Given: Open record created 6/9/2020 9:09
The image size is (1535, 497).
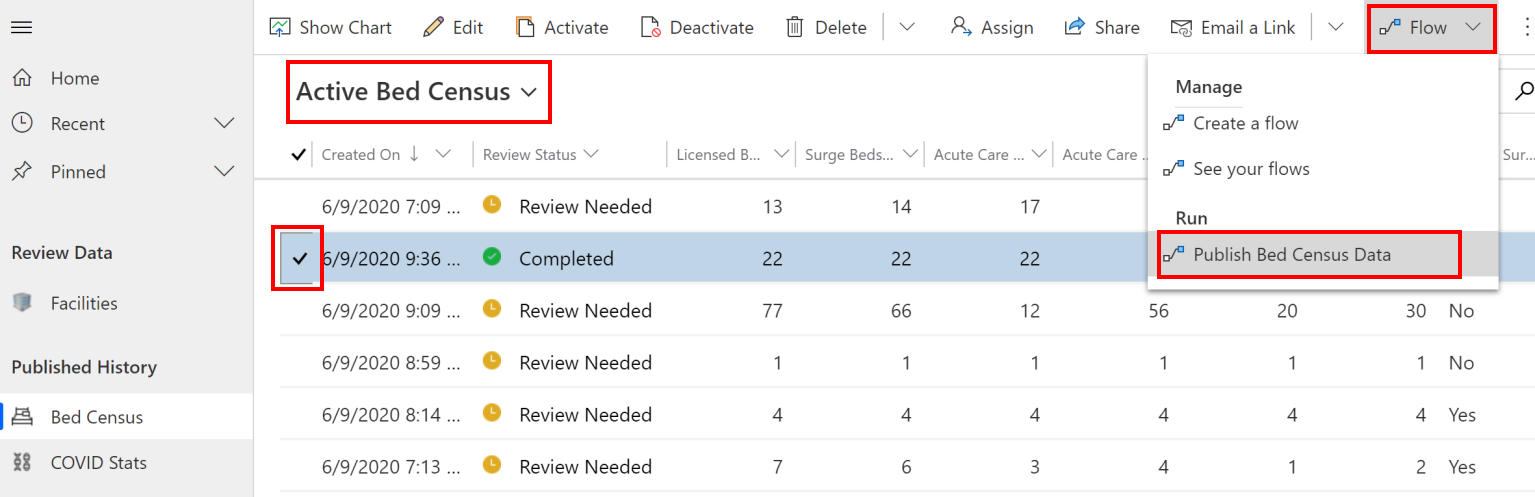Looking at the screenshot, I should click(391, 311).
